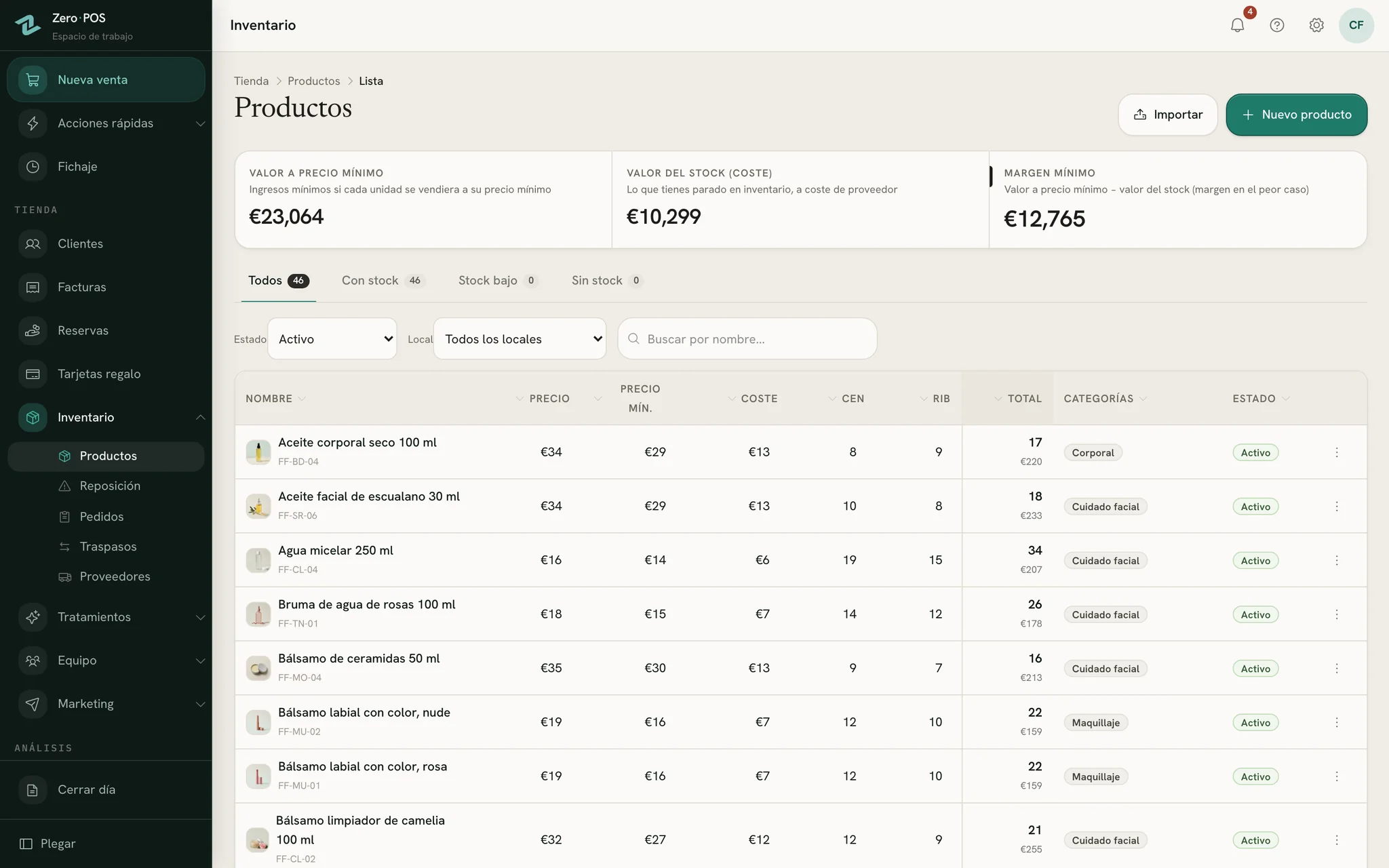Open the notifications bell
The image size is (1389, 868).
(1237, 25)
